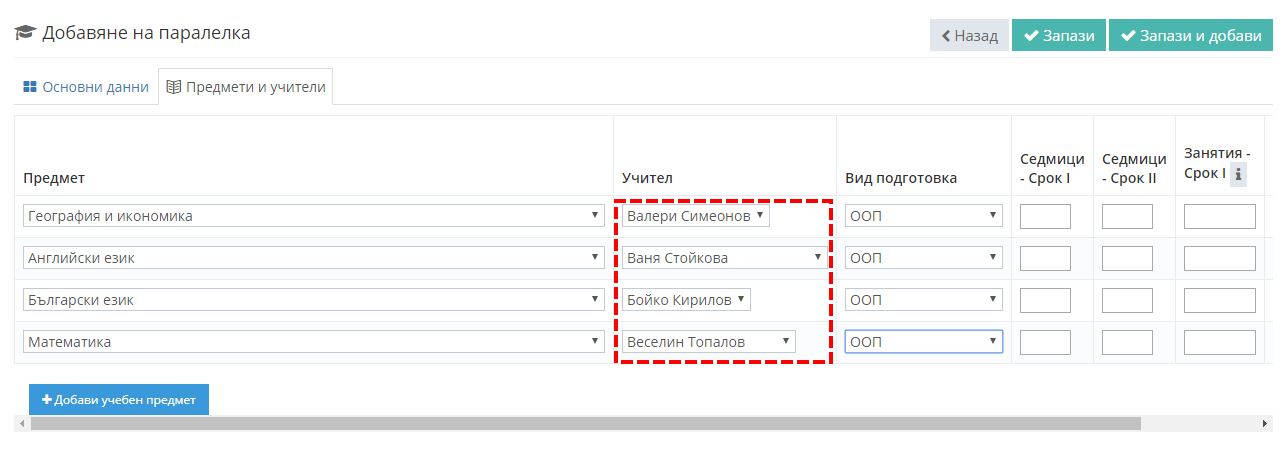Viewport: 1282px width, 452px height.
Task: Click the scroll-right arrow on the horizontal scrollbar
Action: 1267,424
